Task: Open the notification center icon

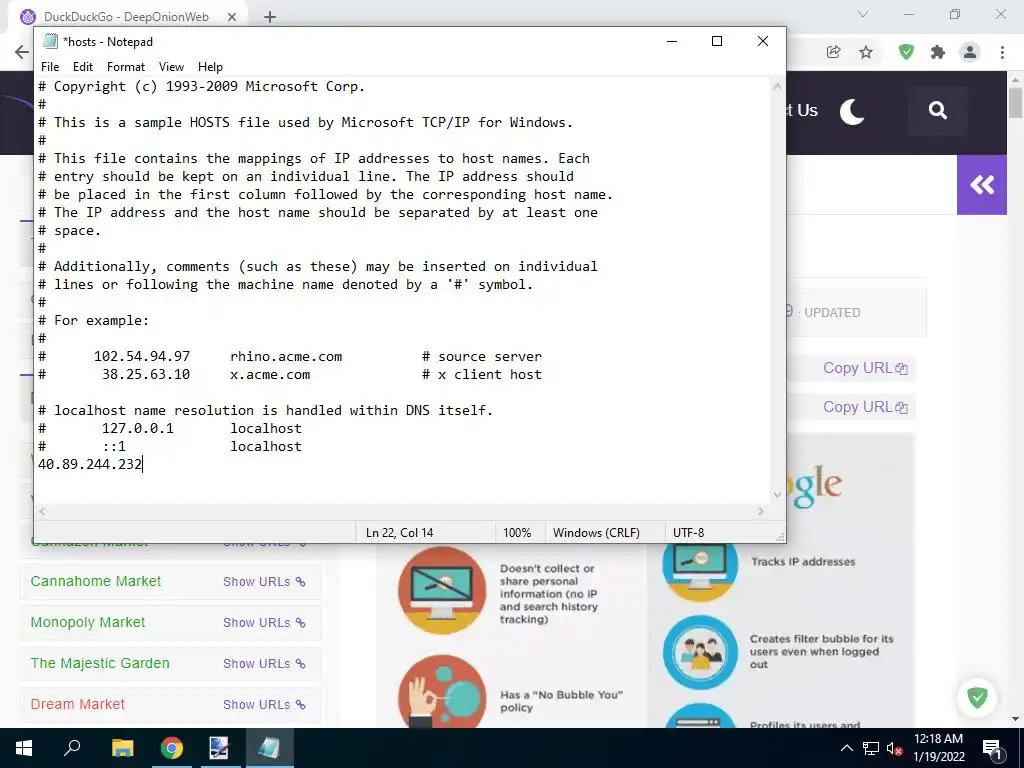Action: (x=992, y=748)
